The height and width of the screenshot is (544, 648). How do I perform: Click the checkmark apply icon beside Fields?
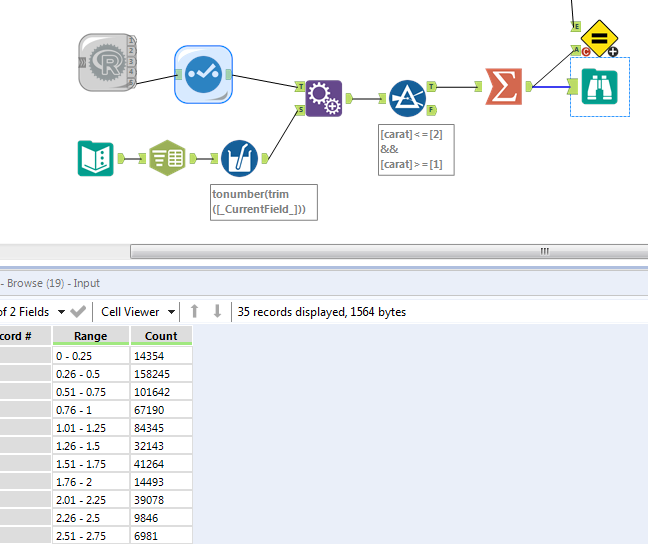click(x=78, y=311)
